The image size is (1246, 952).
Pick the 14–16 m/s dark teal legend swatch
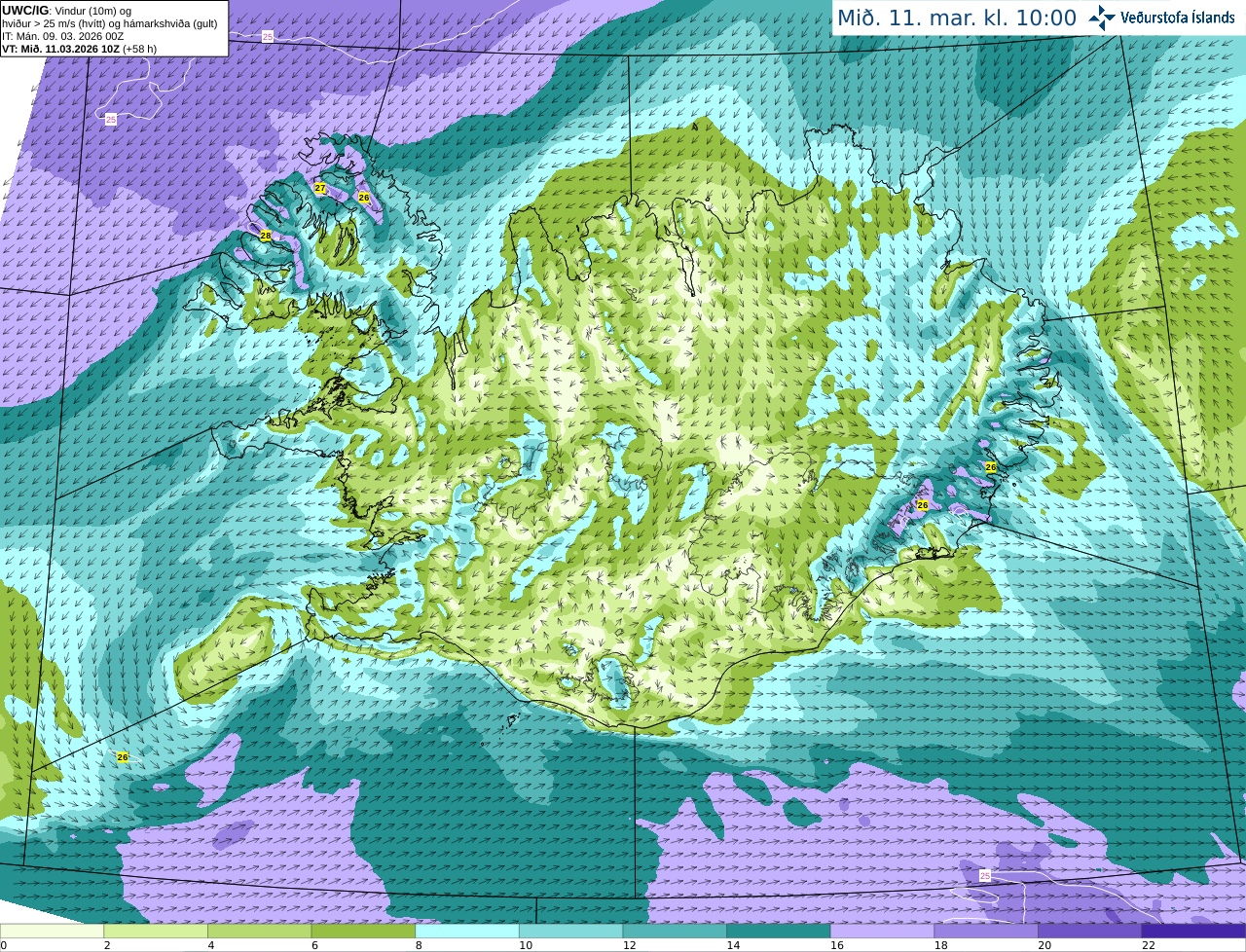(x=779, y=931)
